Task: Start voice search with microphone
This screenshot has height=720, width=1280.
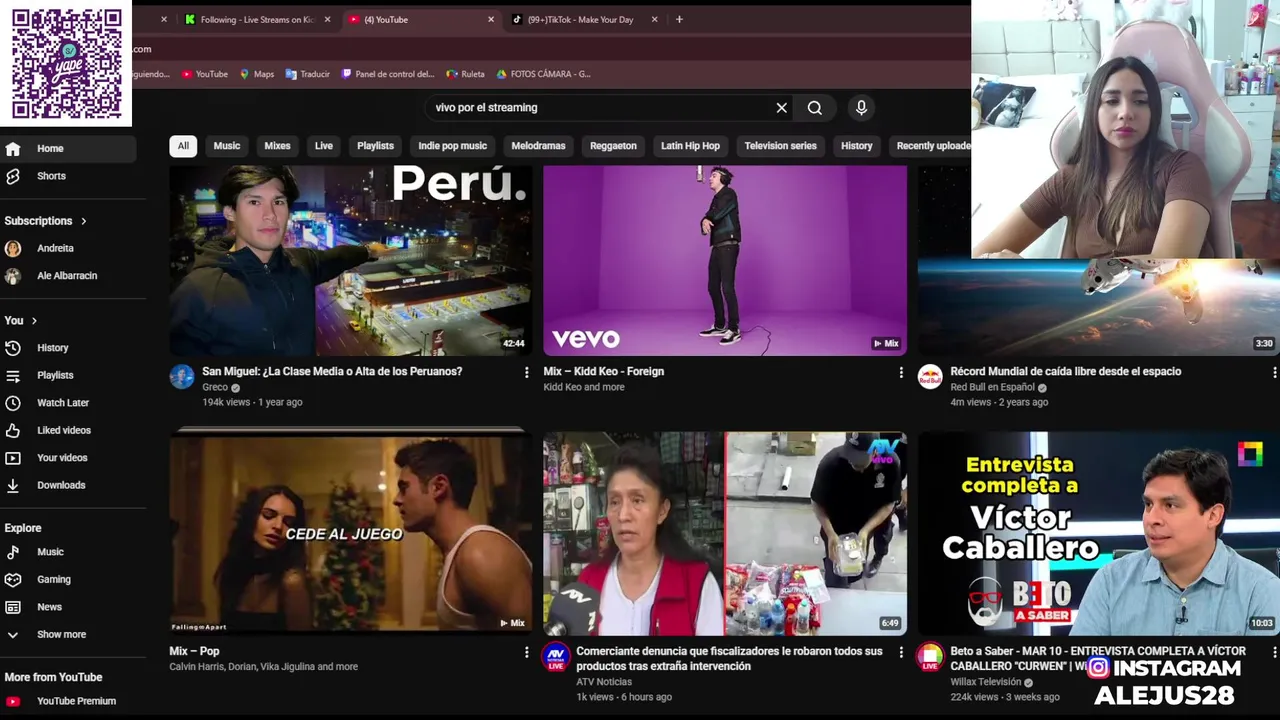Action: tap(861, 108)
